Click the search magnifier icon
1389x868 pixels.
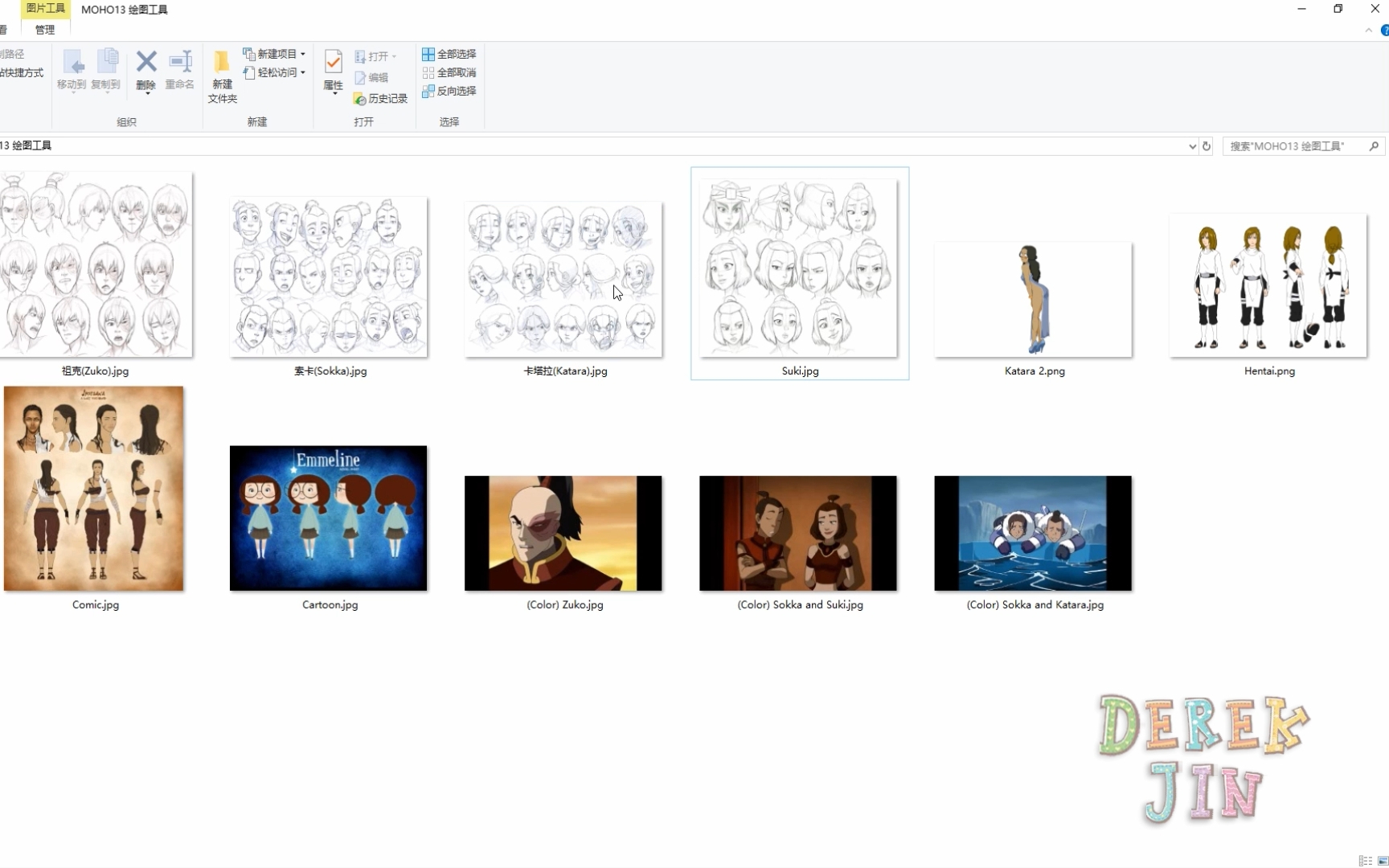point(1374,146)
